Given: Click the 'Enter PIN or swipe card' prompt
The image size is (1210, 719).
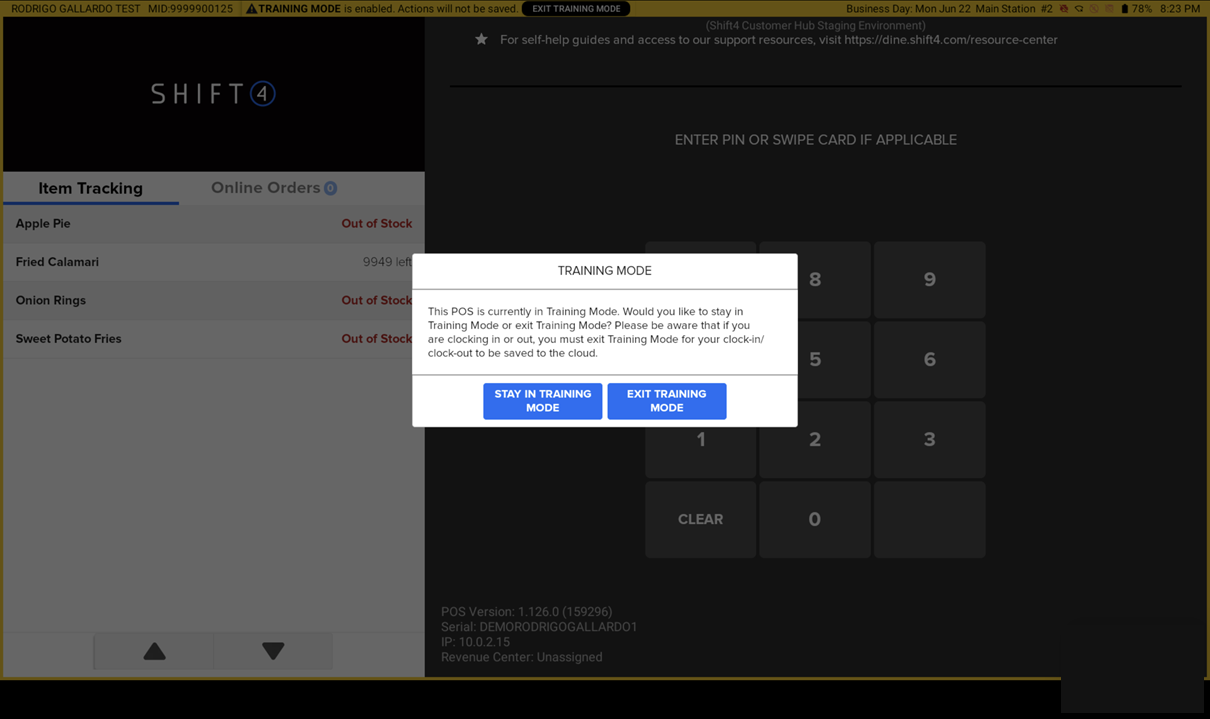Looking at the screenshot, I should click(x=815, y=140).
